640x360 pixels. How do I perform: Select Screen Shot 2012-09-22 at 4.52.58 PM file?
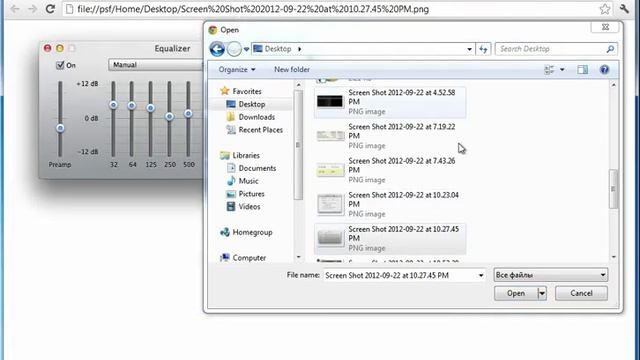(390, 102)
